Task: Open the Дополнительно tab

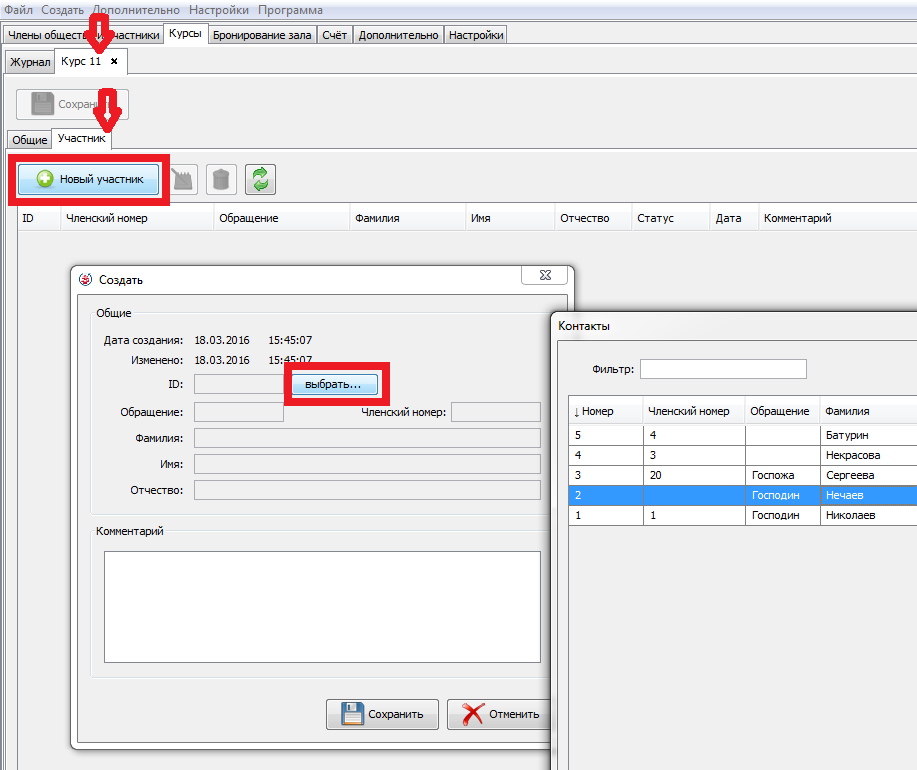Action: 398,35
